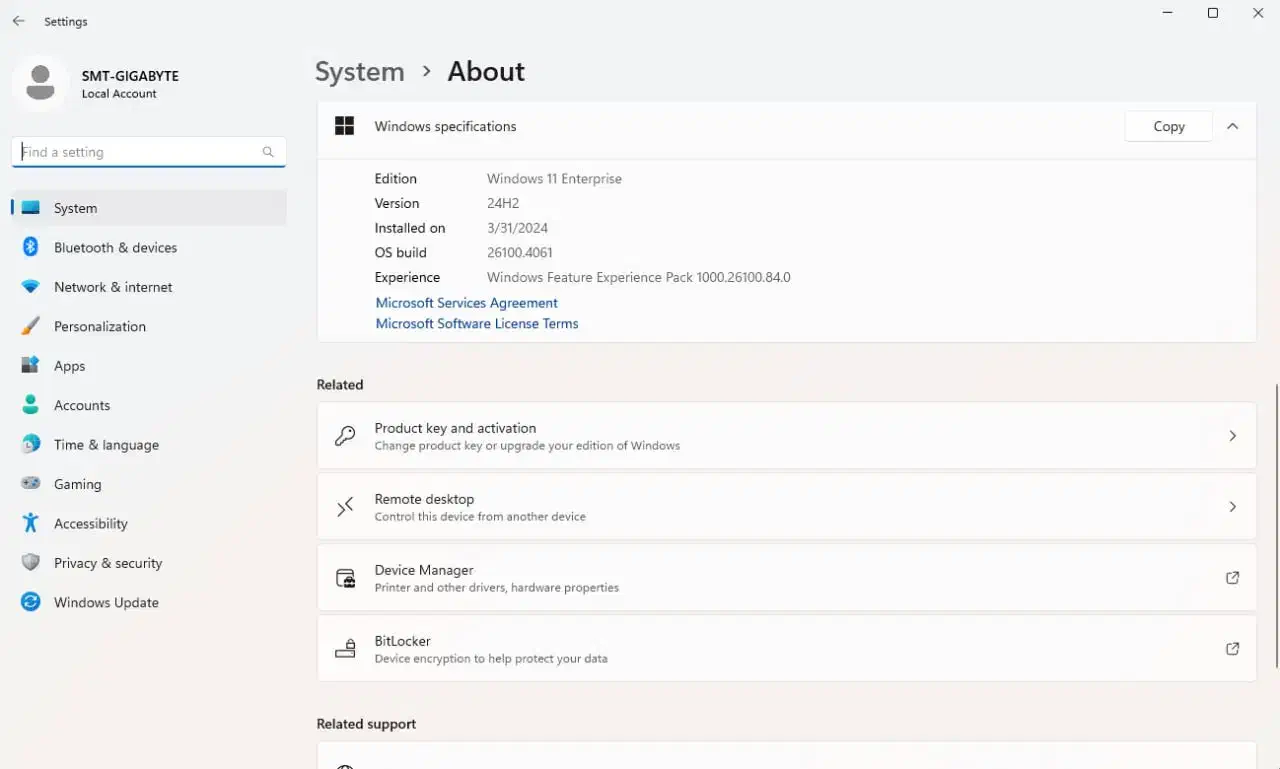Click the Privacy & security shield icon
This screenshot has height=769, width=1280.
(31, 563)
